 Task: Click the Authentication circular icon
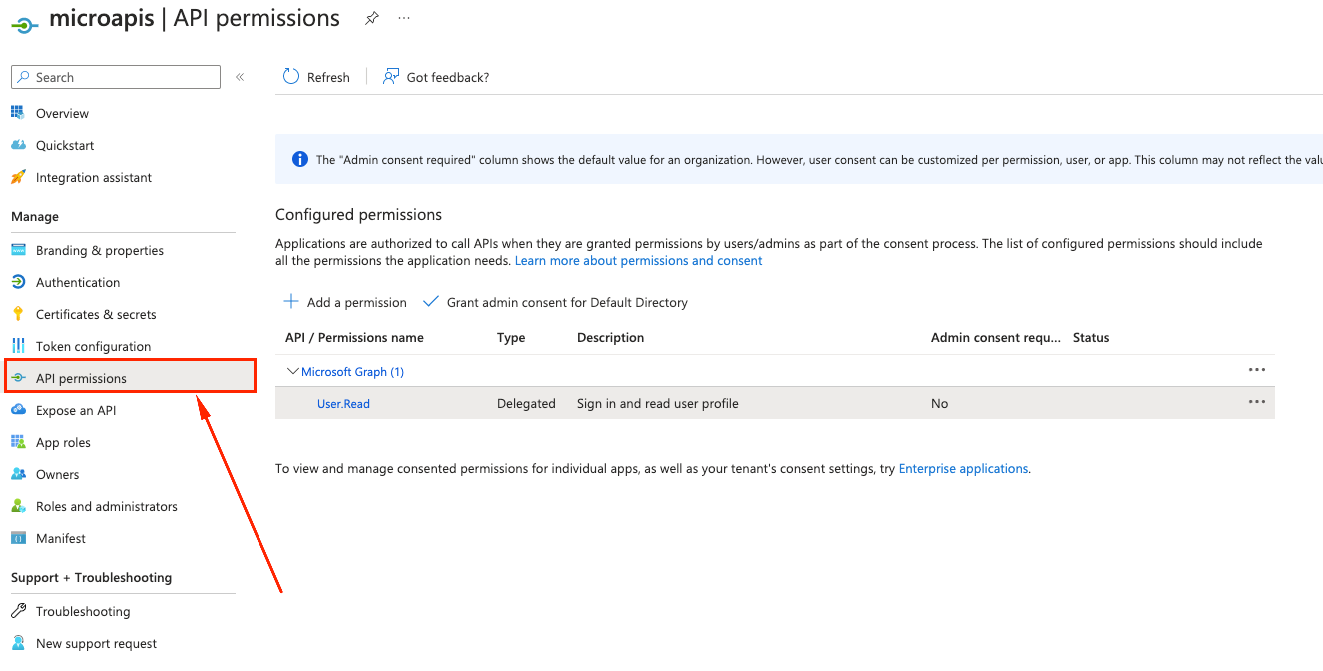click(x=18, y=282)
